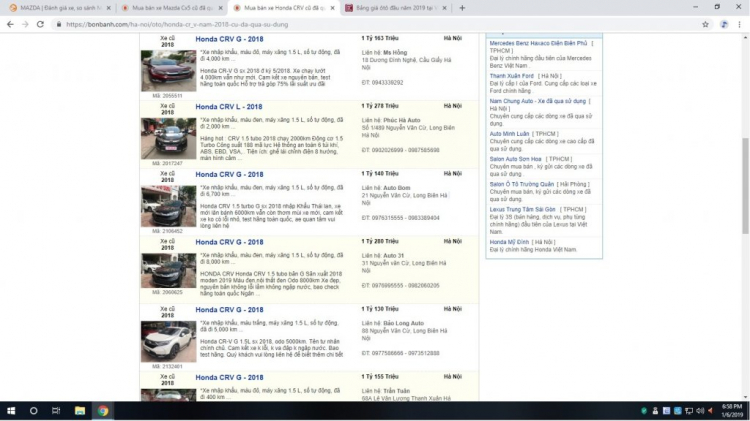Click the white Honda CRV thumbnail, Mã 2132401
Viewport: 750px width, 421px height.
point(168,342)
